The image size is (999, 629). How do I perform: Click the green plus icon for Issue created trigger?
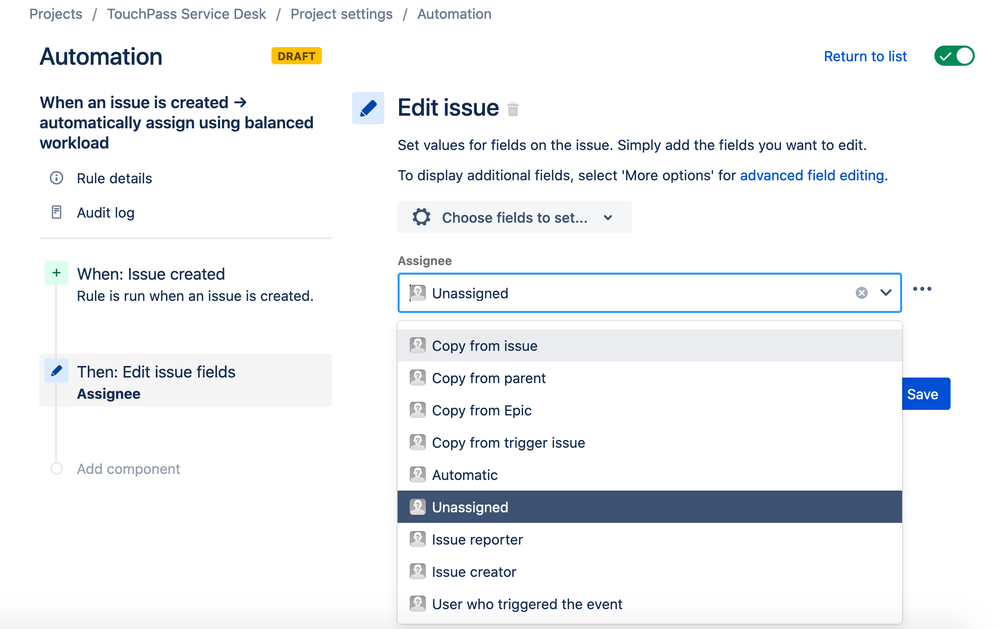tap(56, 273)
